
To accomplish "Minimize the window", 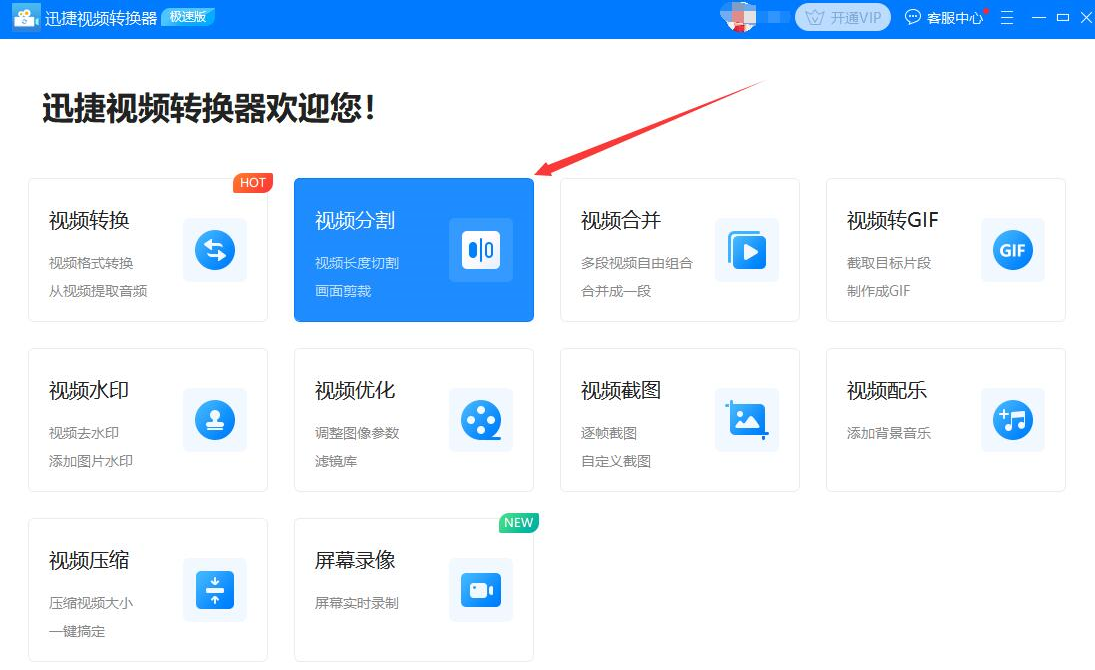I will (x=1039, y=17).
